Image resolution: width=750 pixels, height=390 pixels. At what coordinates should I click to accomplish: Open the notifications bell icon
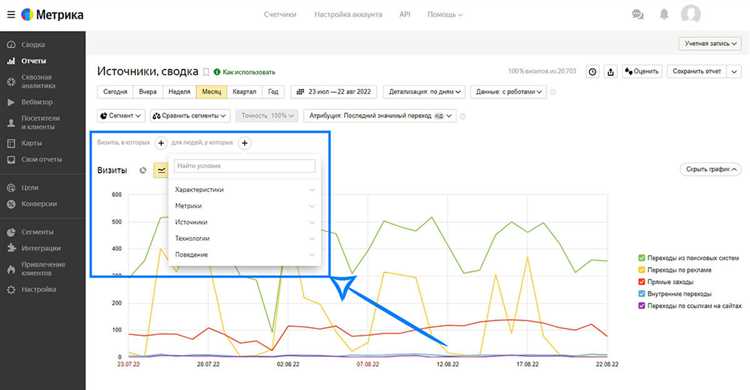[664, 14]
